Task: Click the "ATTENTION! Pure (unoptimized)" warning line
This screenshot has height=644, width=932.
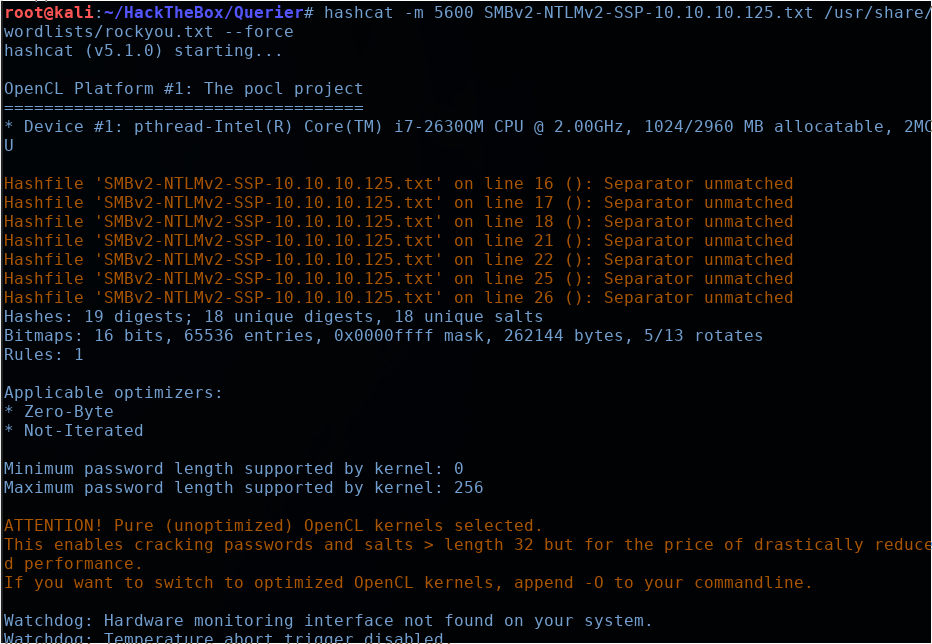Action: [x=273, y=526]
